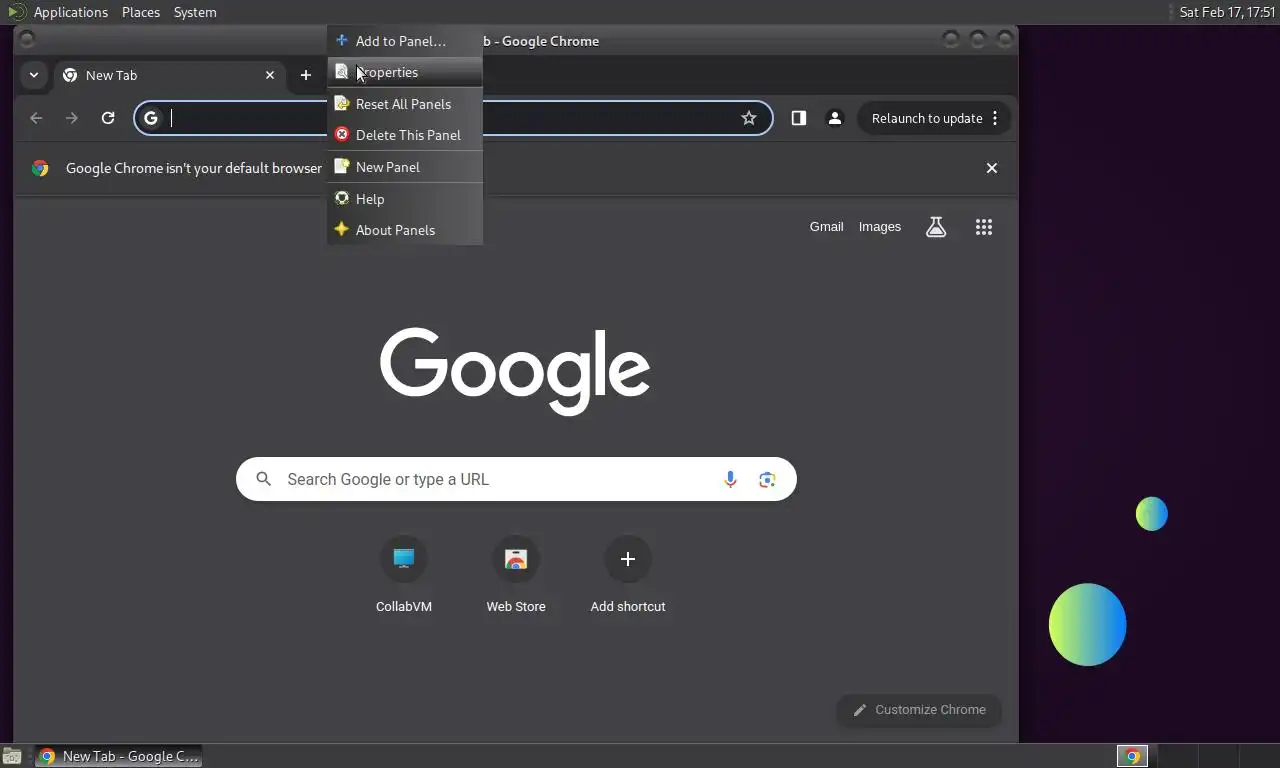1280x768 pixels.
Task: Click the show desktop icon in bottom panel
Action: point(12,756)
